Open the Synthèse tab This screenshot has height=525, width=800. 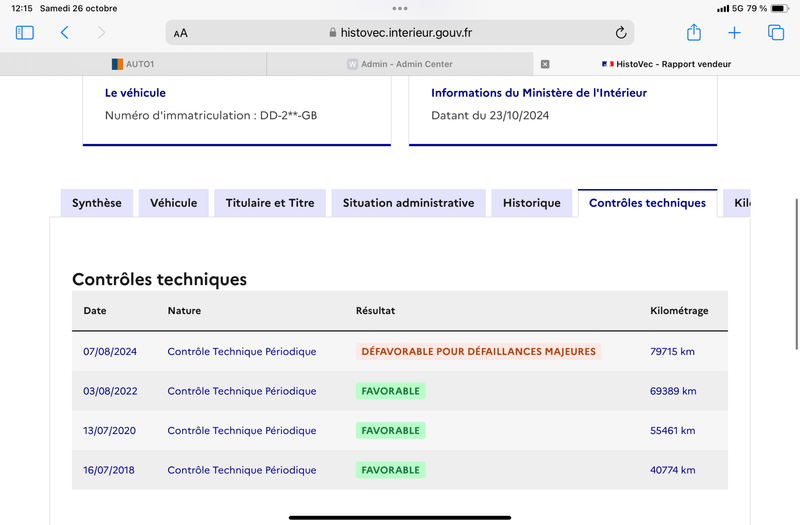[x=97, y=203]
